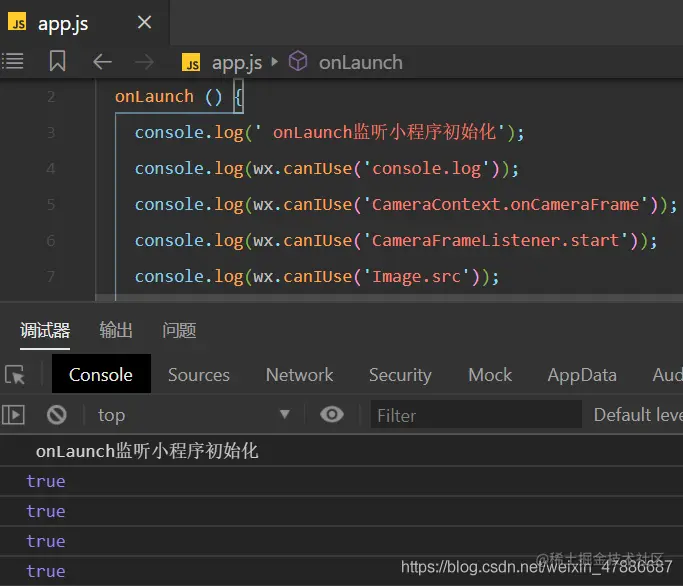Open the Sources devtools tab
The height and width of the screenshot is (586, 683).
pyautogui.click(x=199, y=375)
